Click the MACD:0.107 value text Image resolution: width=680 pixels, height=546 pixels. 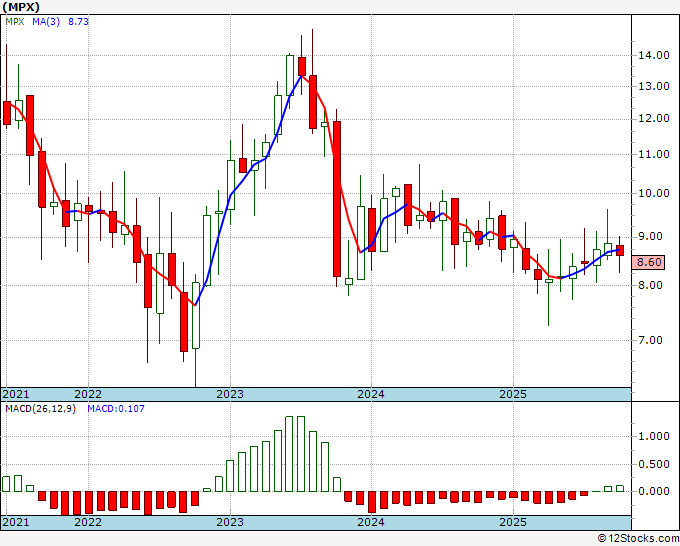[x=116, y=409]
